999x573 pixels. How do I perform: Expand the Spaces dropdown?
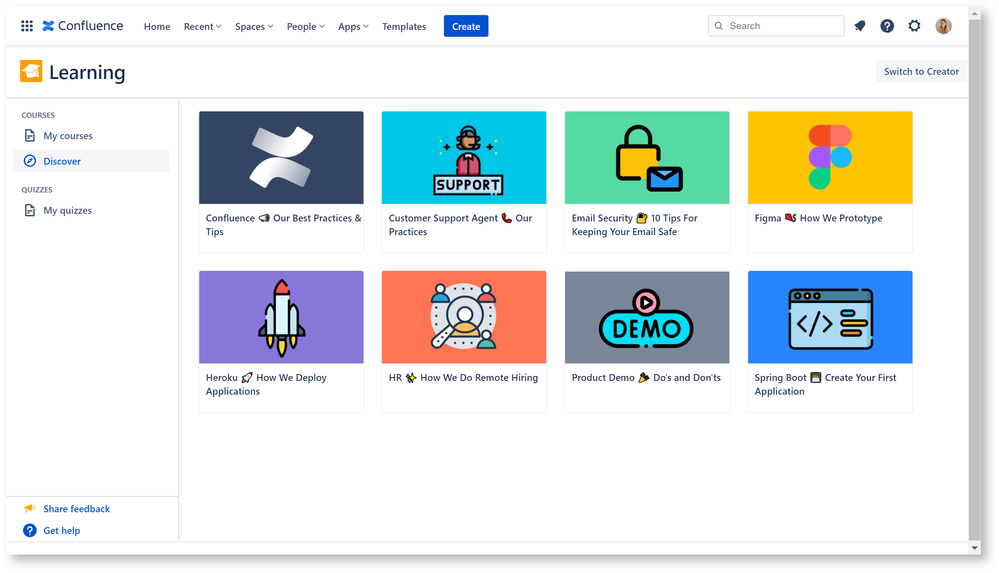[254, 27]
